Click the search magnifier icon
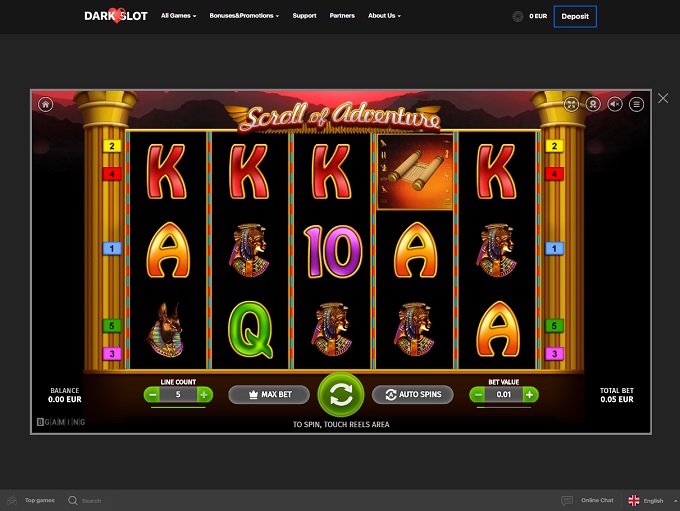The width and height of the screenshot is (680, 511). 72,501
